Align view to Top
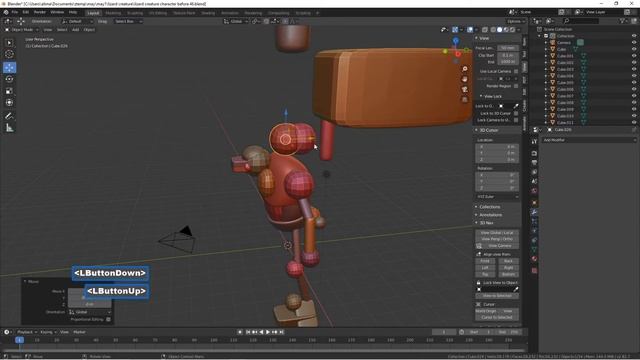Screen dimensions: 640x360 click(x=485, y=274)
